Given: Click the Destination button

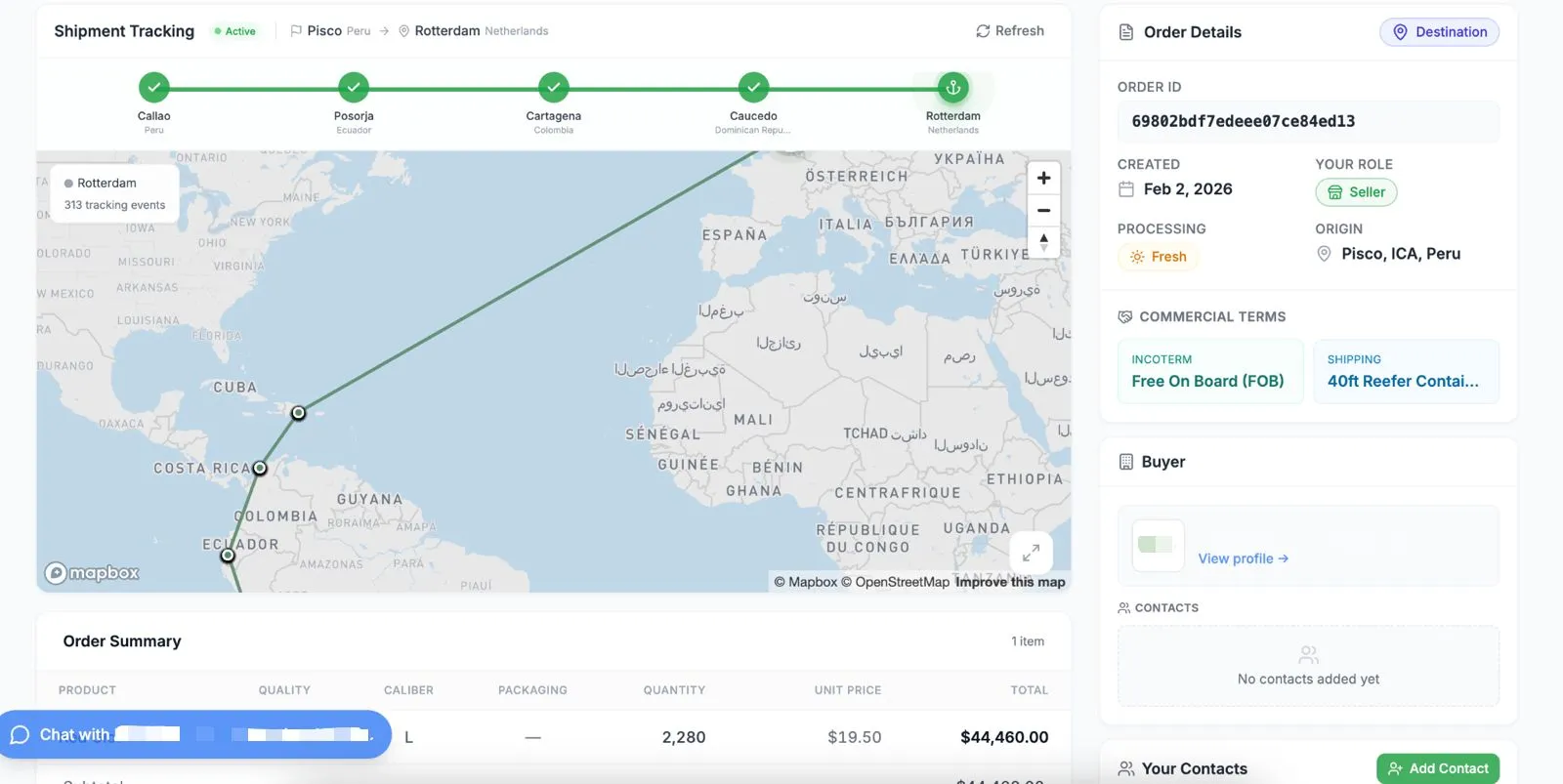Looking at the screenshot, I should 1439,32.
